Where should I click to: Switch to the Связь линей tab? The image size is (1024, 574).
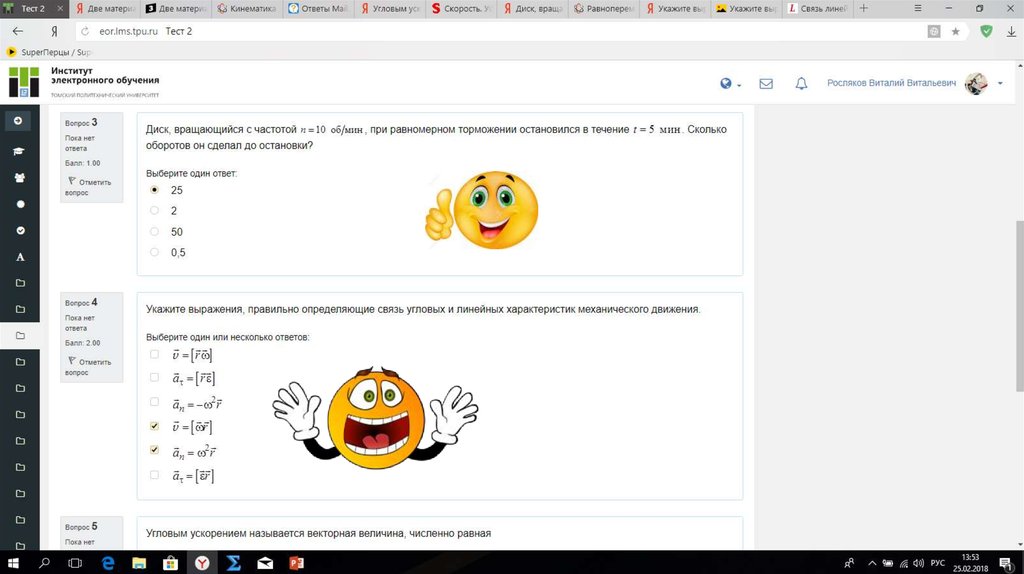(x=818, y=8)
